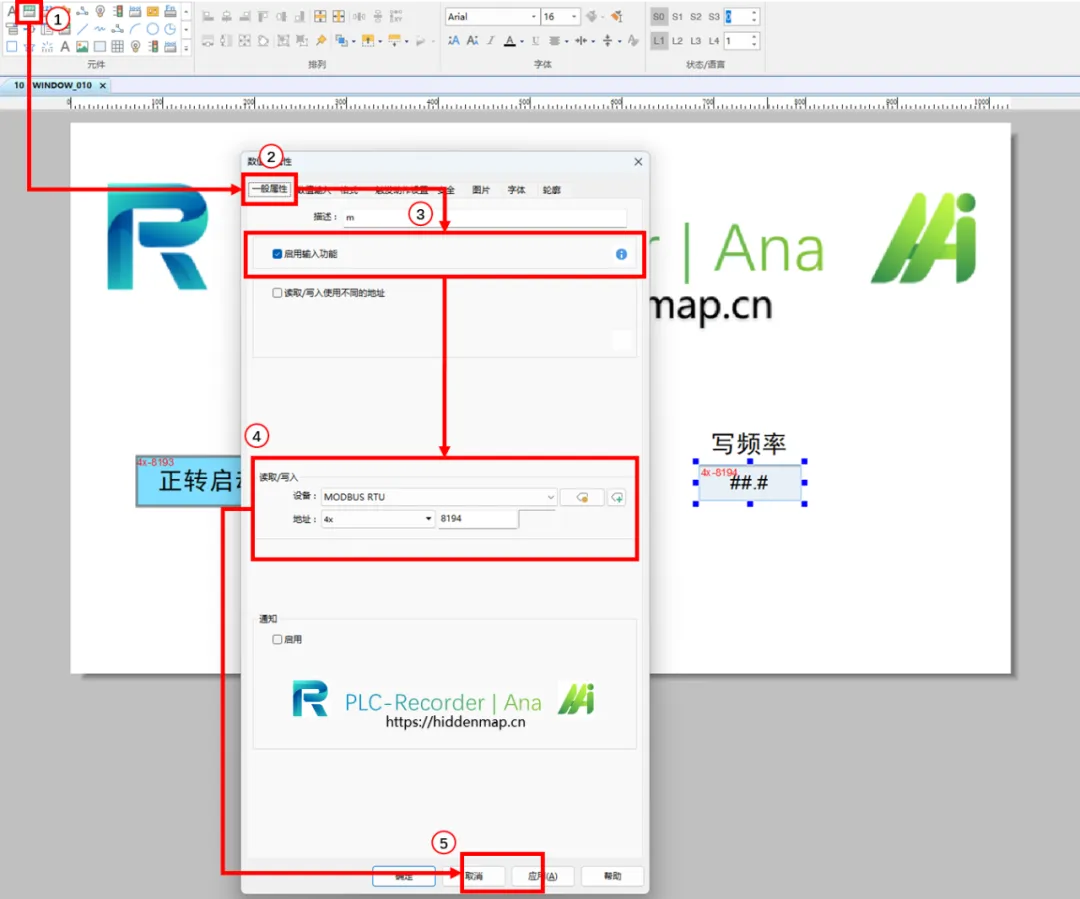Switch to 安全 tab
This screenshot has width=1080, height=899.
[x=447, y=190]
